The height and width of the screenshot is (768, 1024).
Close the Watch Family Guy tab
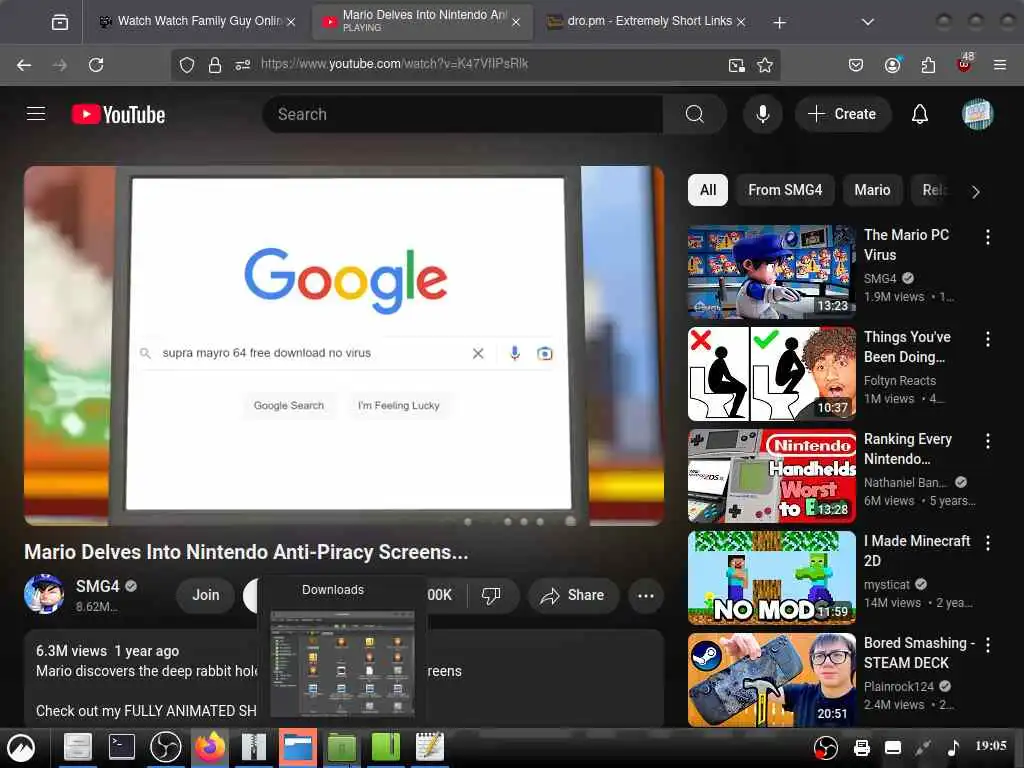(291, 22)
